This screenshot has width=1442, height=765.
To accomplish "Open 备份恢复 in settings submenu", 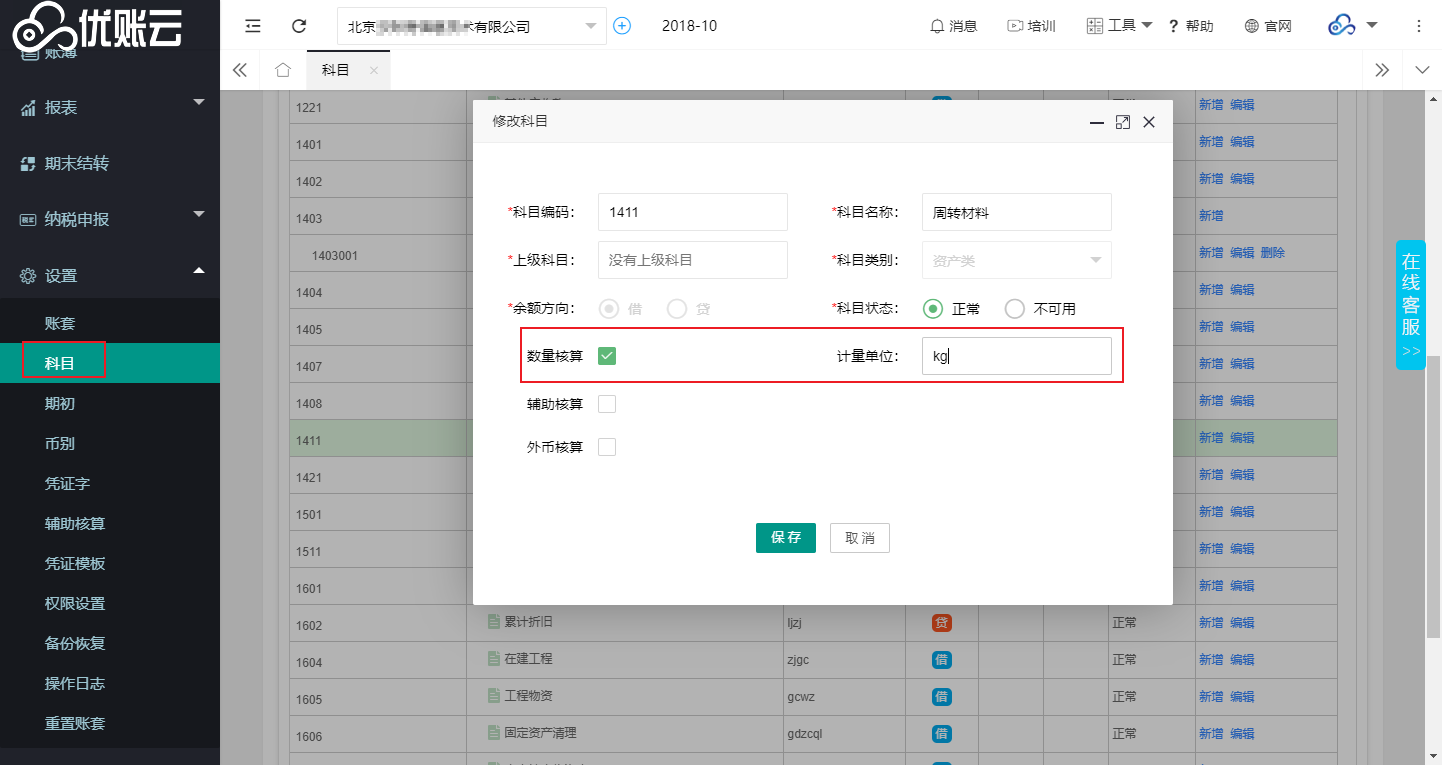I will 110,643.
